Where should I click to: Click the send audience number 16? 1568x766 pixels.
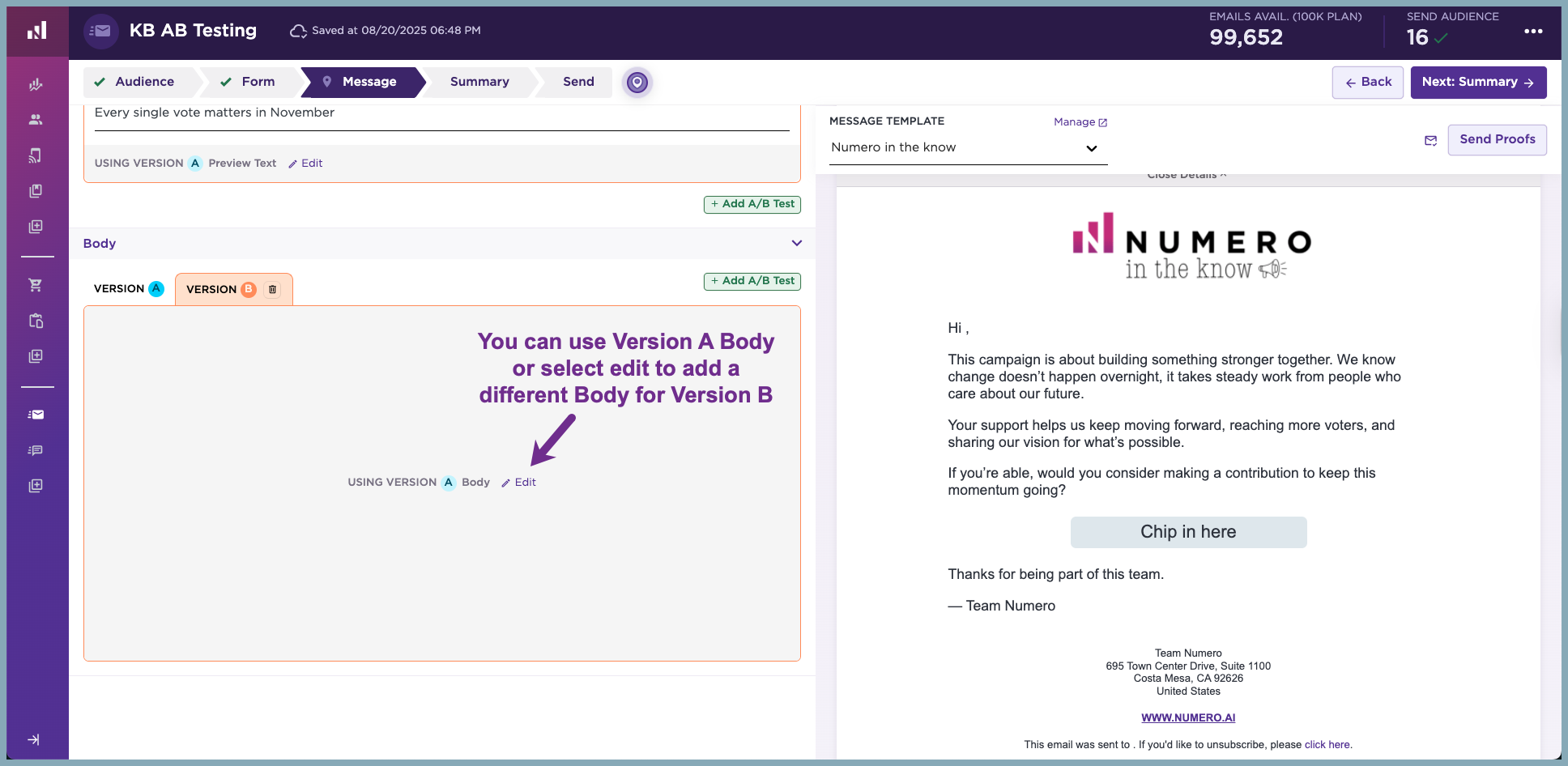tap(1417, 37)
